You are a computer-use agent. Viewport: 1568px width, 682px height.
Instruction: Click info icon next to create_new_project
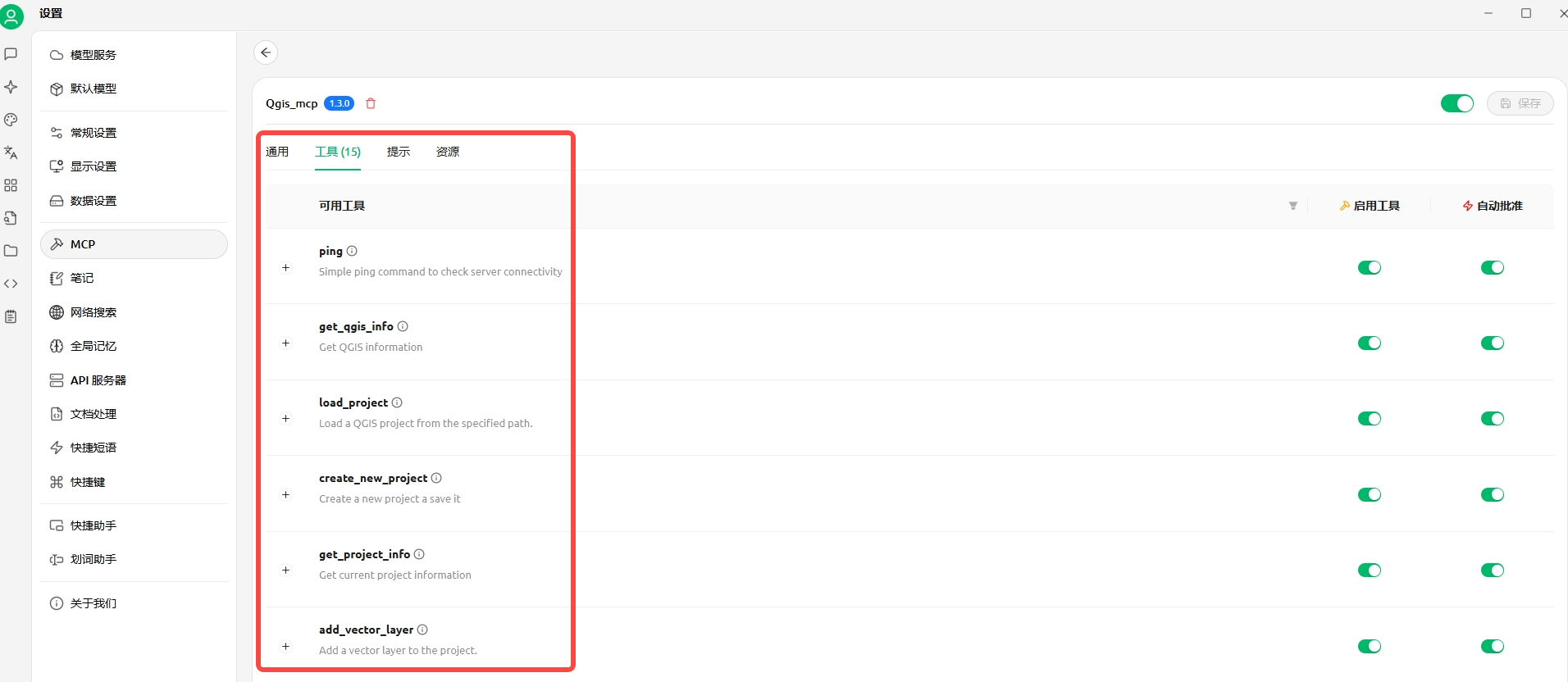click(436, 478)
